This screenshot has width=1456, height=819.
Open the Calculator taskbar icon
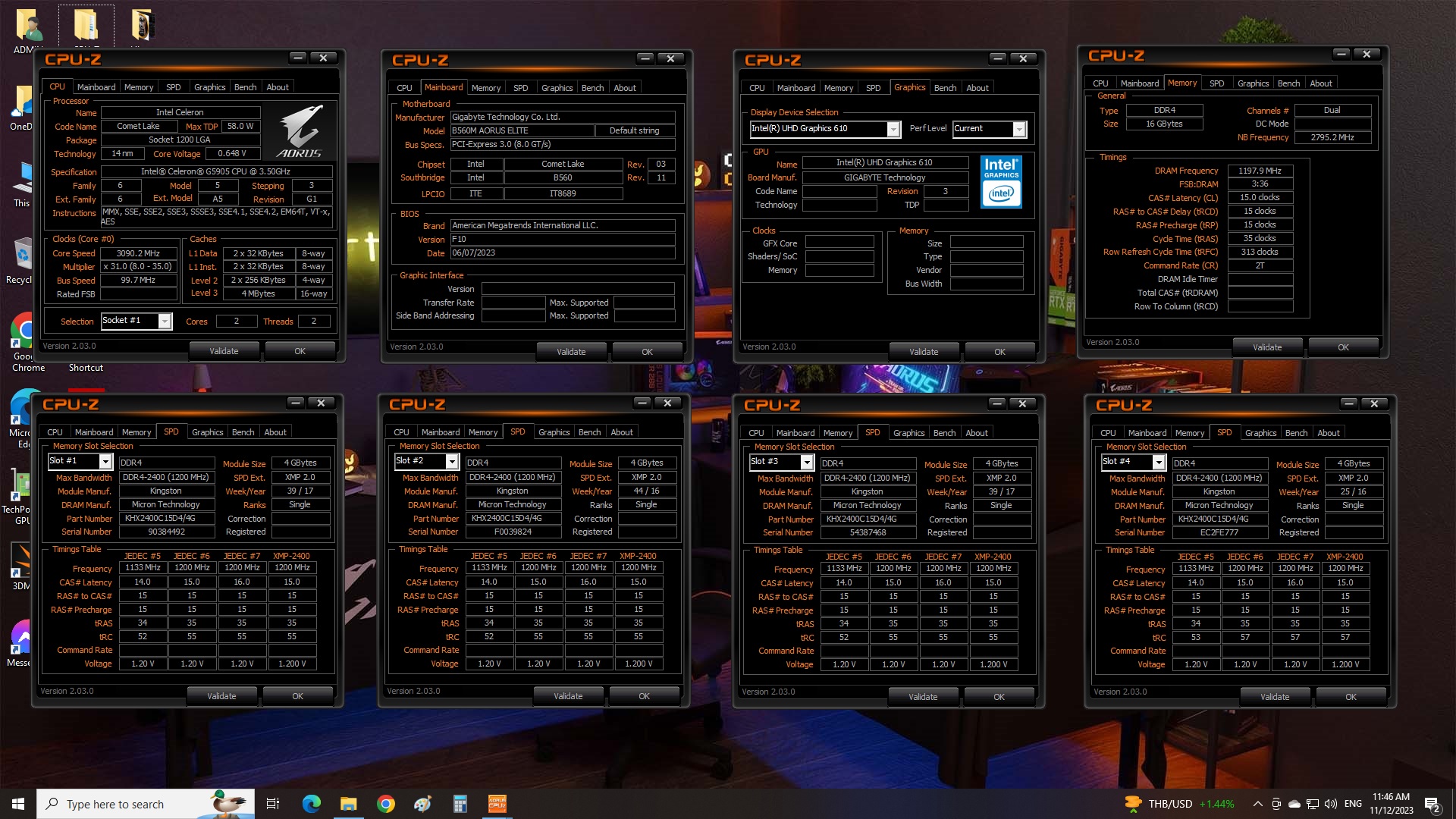(460, 804)
